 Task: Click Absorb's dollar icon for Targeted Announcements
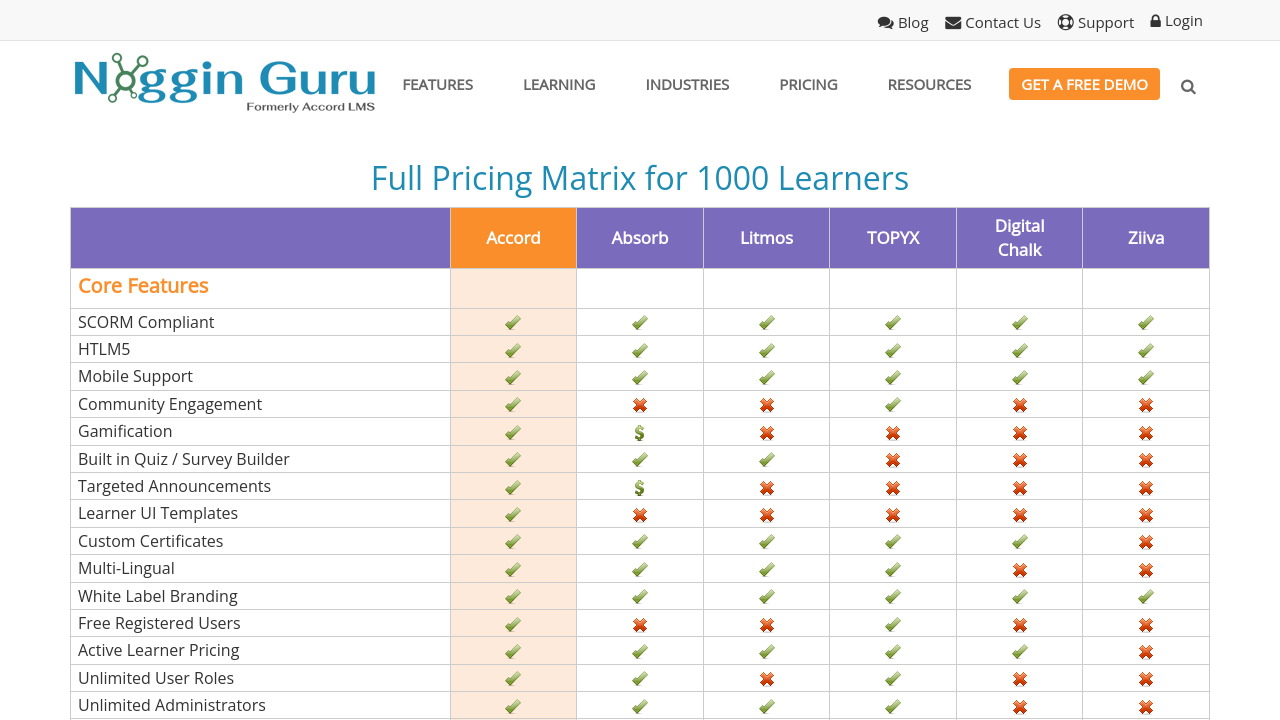coord(640,488)
